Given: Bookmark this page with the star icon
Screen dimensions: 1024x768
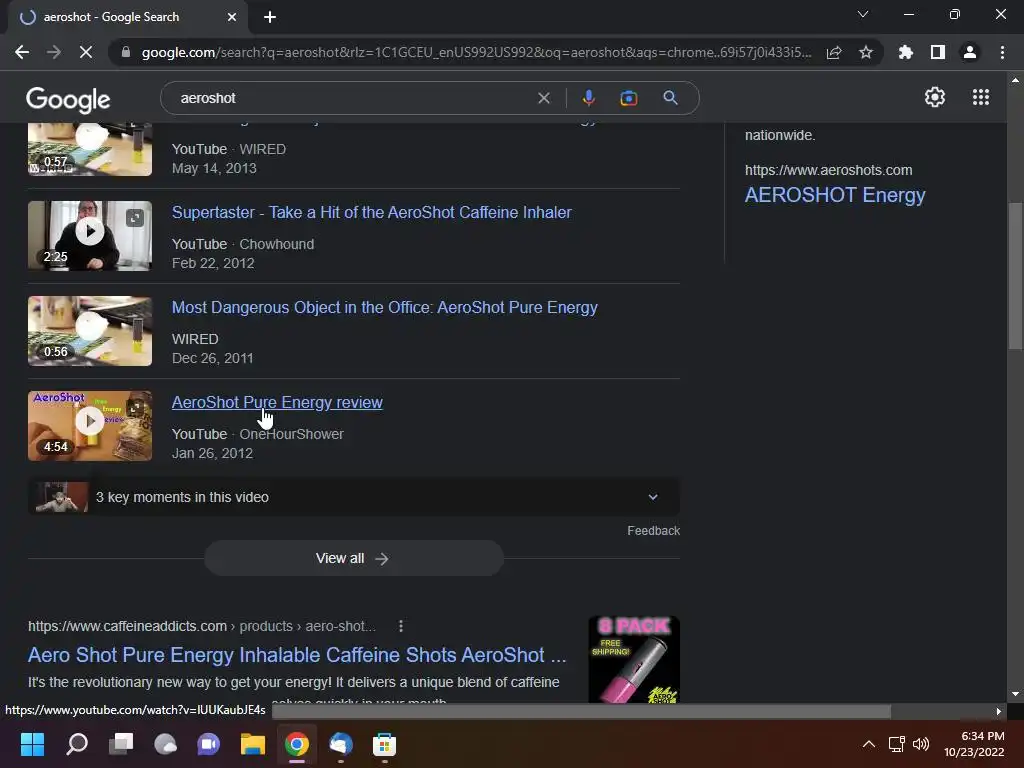Looking at the screenshot, I should pos(866,52).
